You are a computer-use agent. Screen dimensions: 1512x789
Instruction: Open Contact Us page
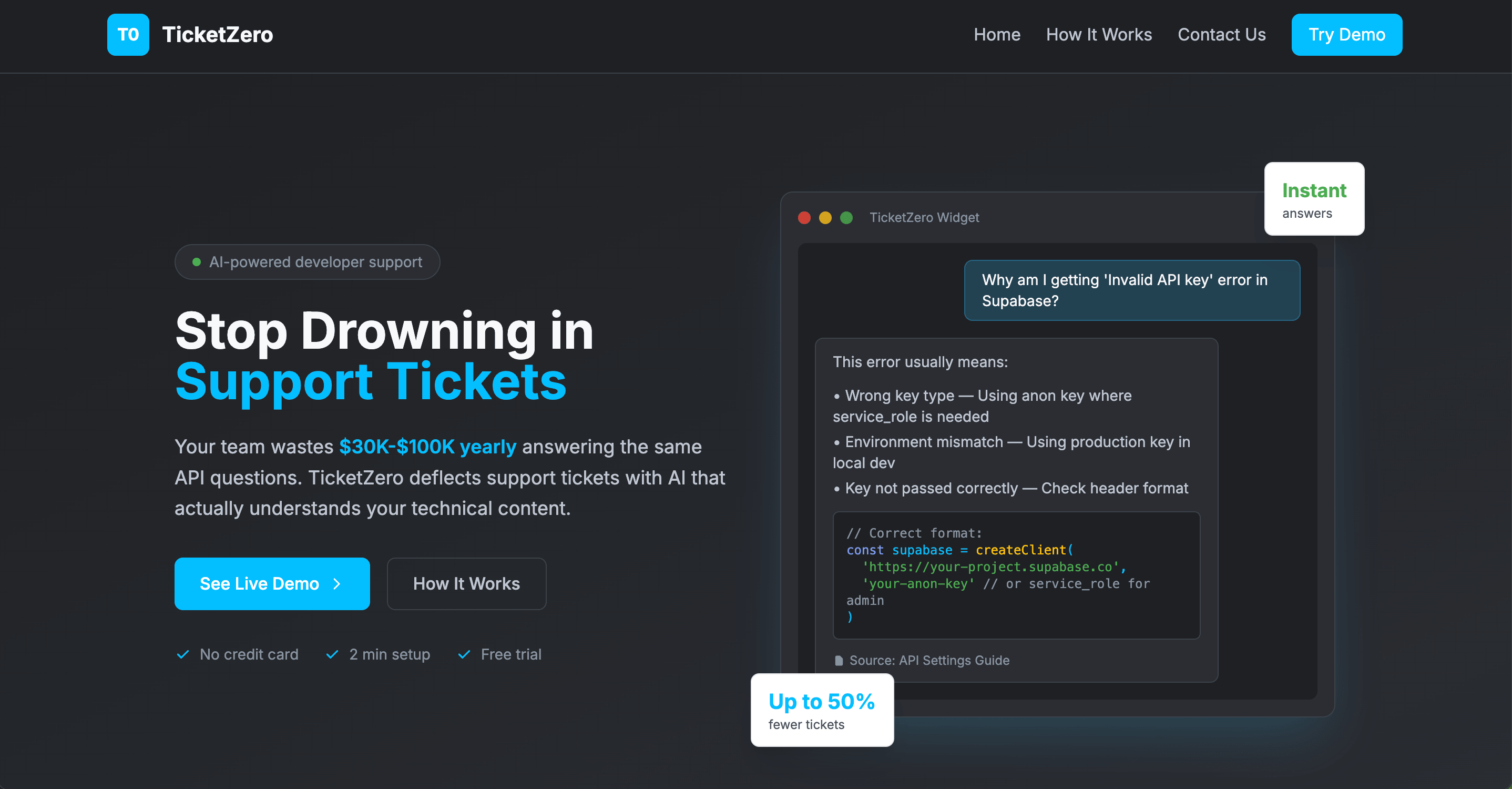(x=1221, y=35)
